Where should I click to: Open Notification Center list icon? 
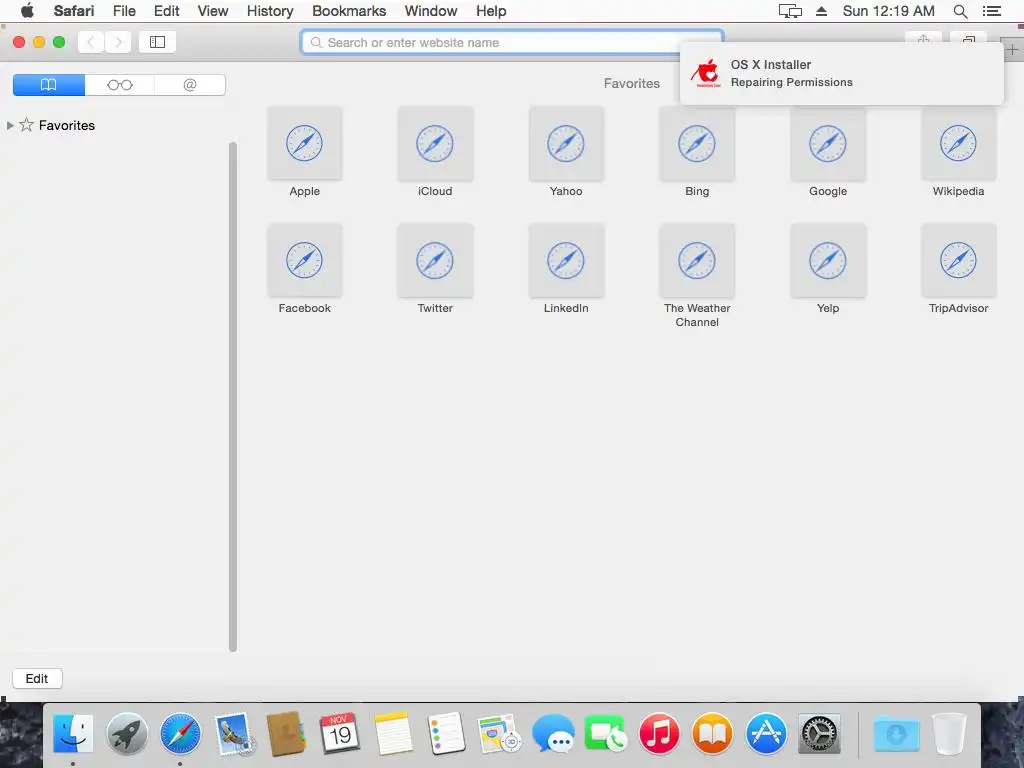tap(991, 11)
